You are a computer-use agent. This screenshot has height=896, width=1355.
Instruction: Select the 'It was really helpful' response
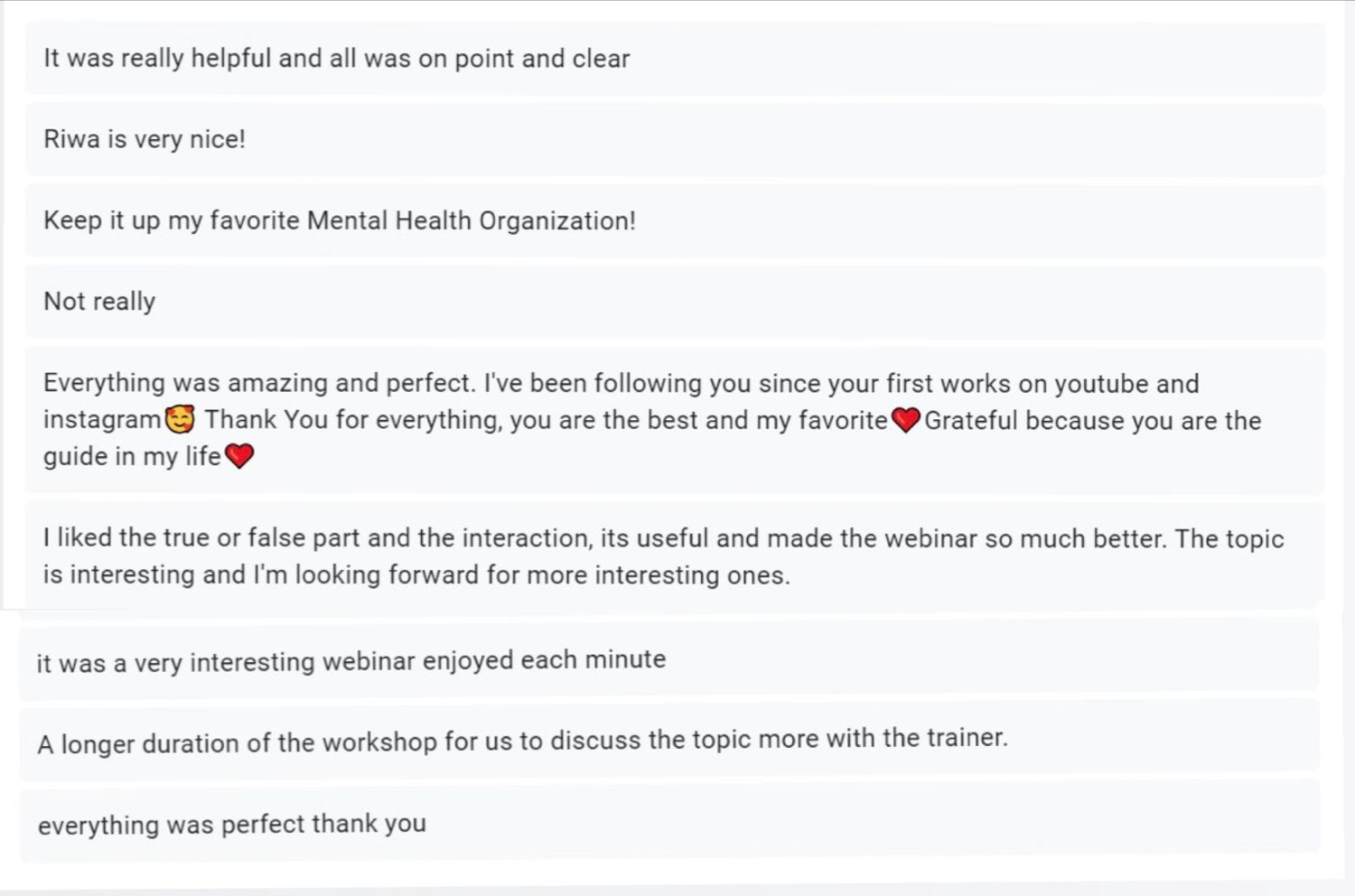tap(675, 59)
